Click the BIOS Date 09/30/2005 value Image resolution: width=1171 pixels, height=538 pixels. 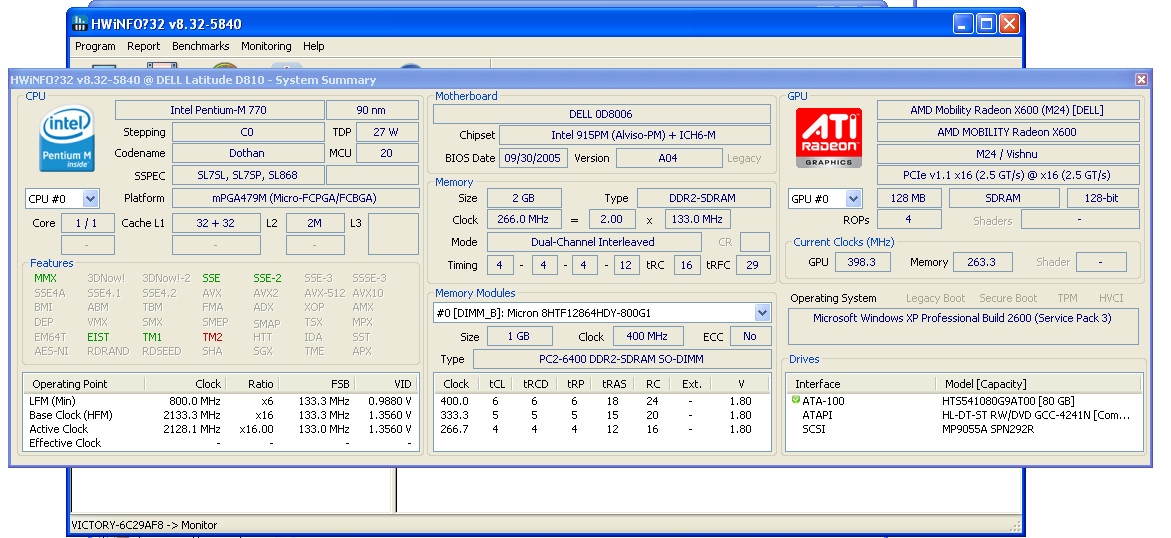tap(533, 158)
